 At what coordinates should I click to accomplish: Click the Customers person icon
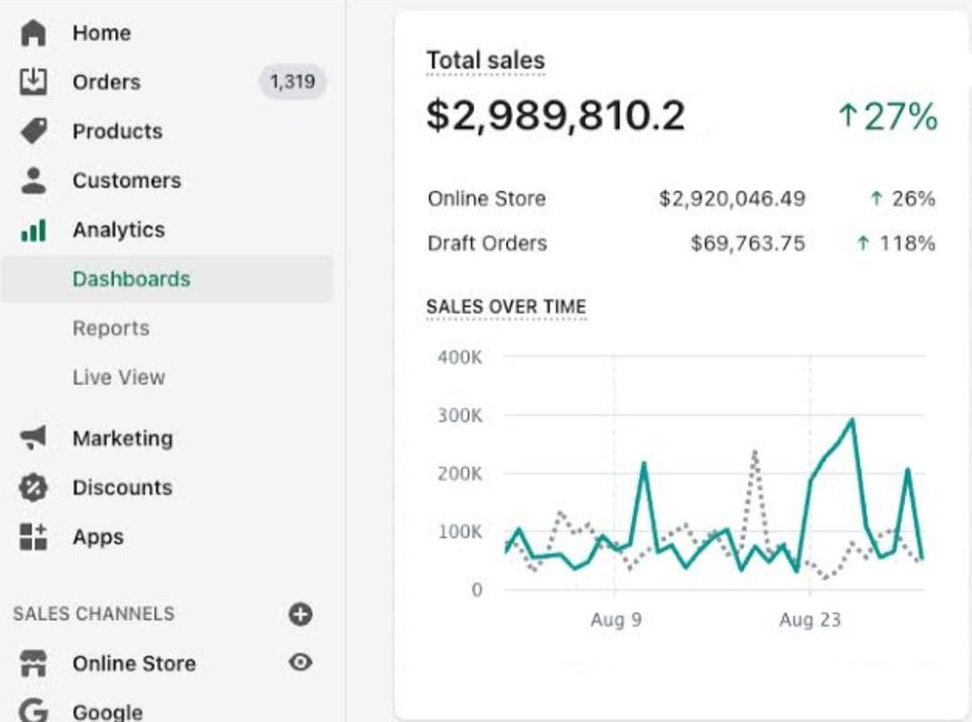tap(33, 180)
